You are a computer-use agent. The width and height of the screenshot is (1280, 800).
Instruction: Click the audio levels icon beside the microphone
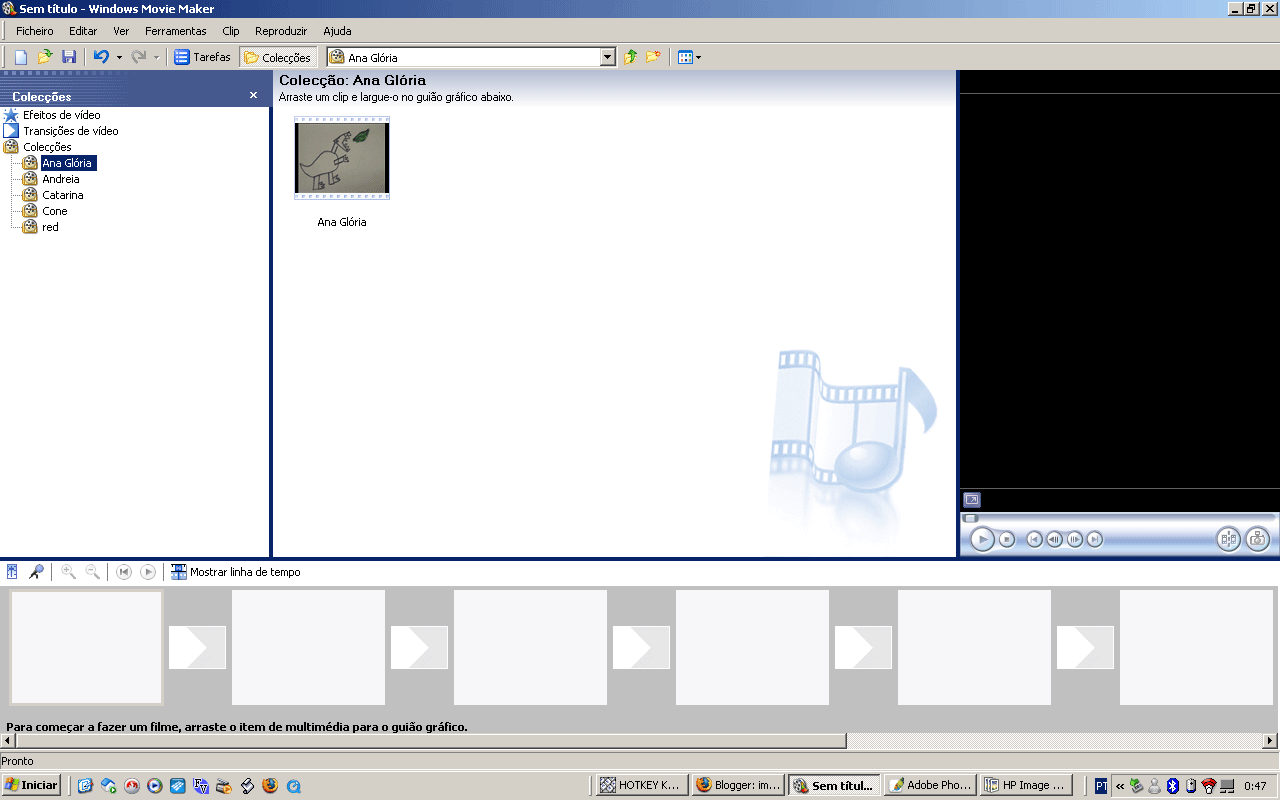click(11, 571)
